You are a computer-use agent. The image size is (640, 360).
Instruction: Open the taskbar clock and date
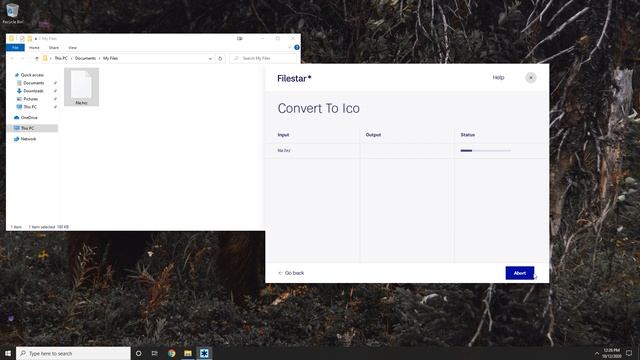[x=611, y=353]
